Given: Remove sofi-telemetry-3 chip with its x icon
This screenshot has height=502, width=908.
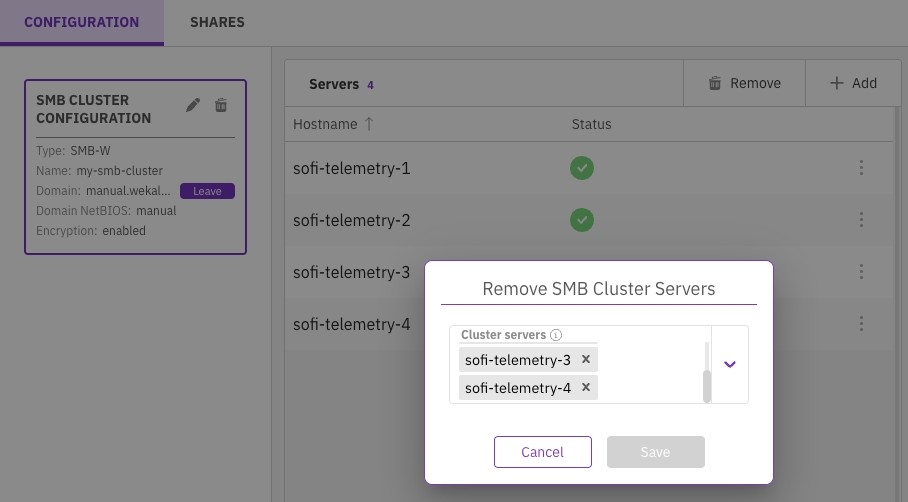Looking at the screenshot, I should point(586,359).
